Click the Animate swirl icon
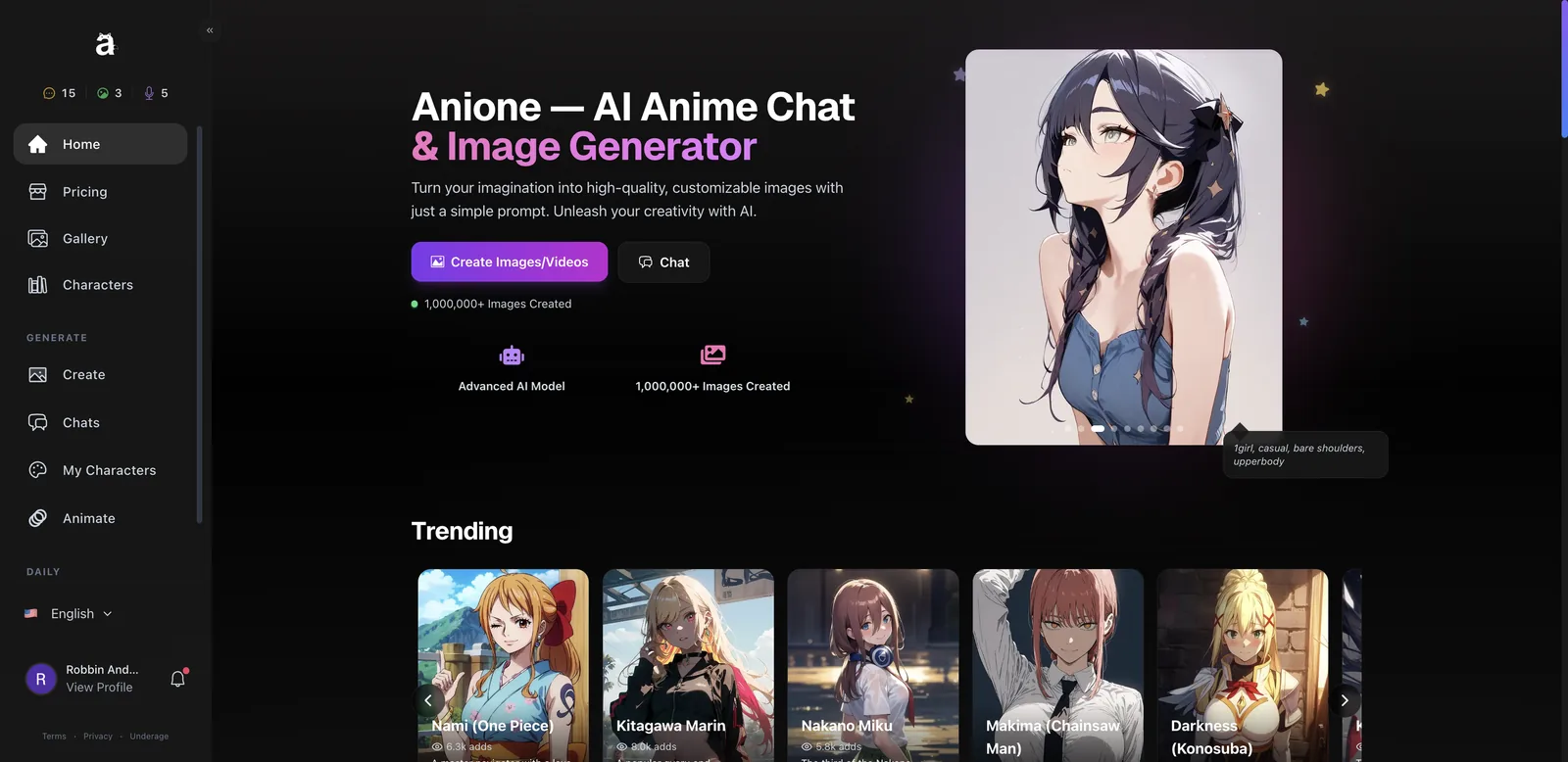The width and height of the screenshot is (1568, 762). click(x=38, y=518)
